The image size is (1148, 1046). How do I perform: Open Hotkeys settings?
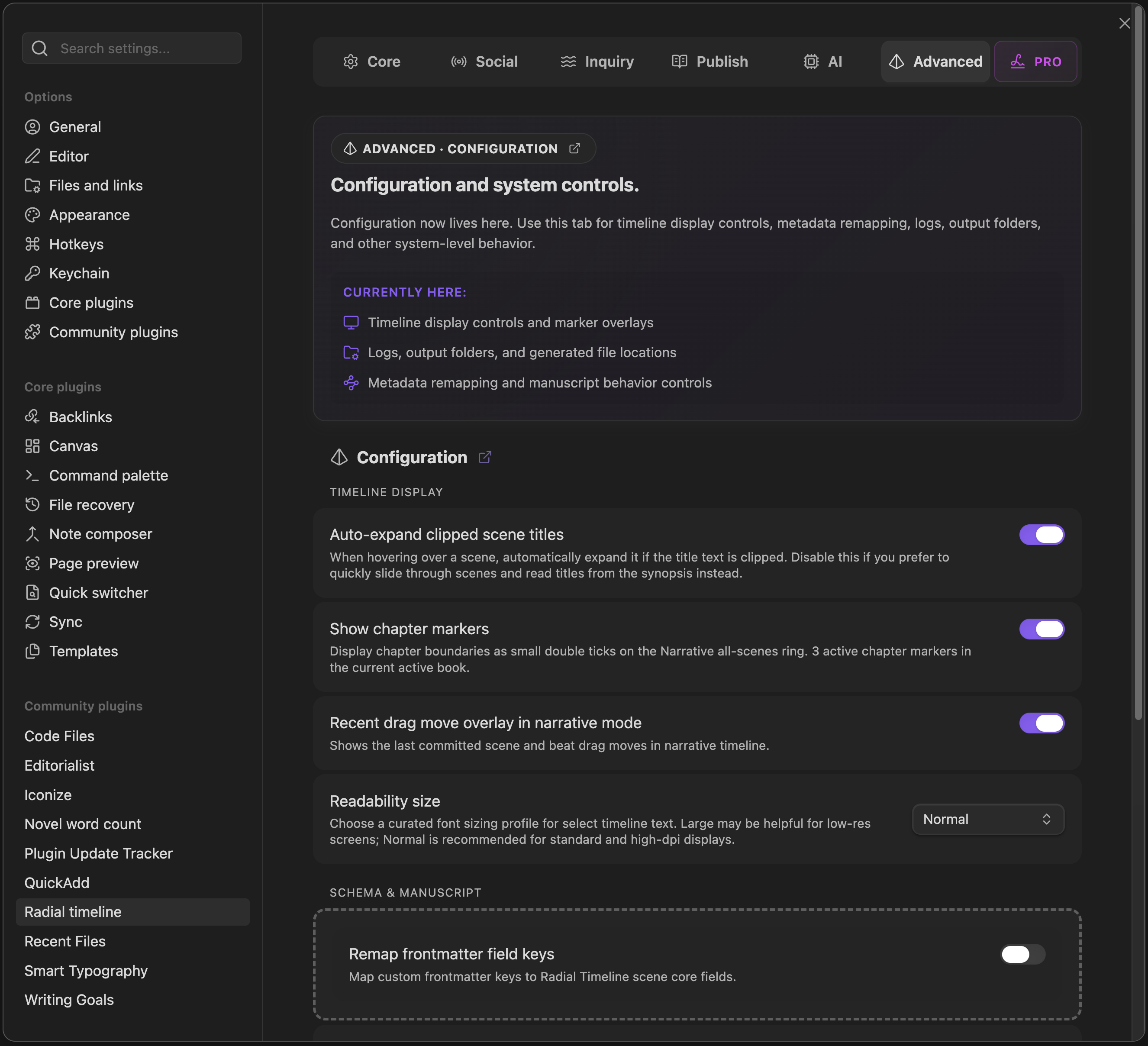pyautogui.click(x=133, y=244)
